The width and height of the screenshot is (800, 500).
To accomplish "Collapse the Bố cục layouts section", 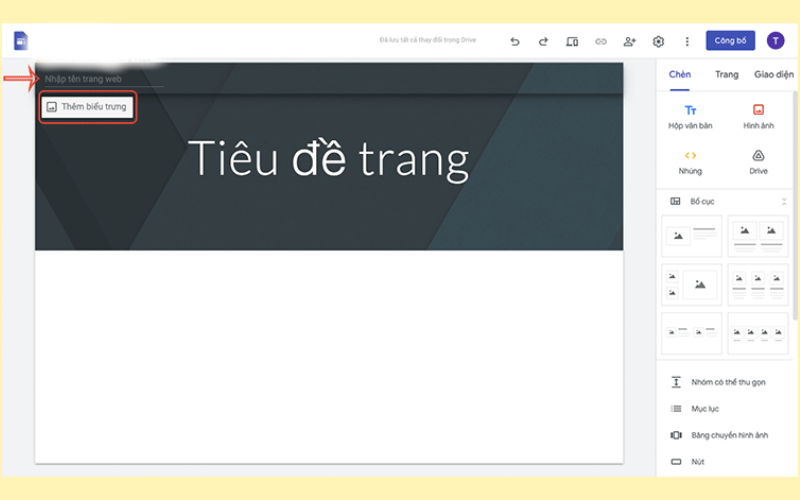I will click(x=783, y=201).
